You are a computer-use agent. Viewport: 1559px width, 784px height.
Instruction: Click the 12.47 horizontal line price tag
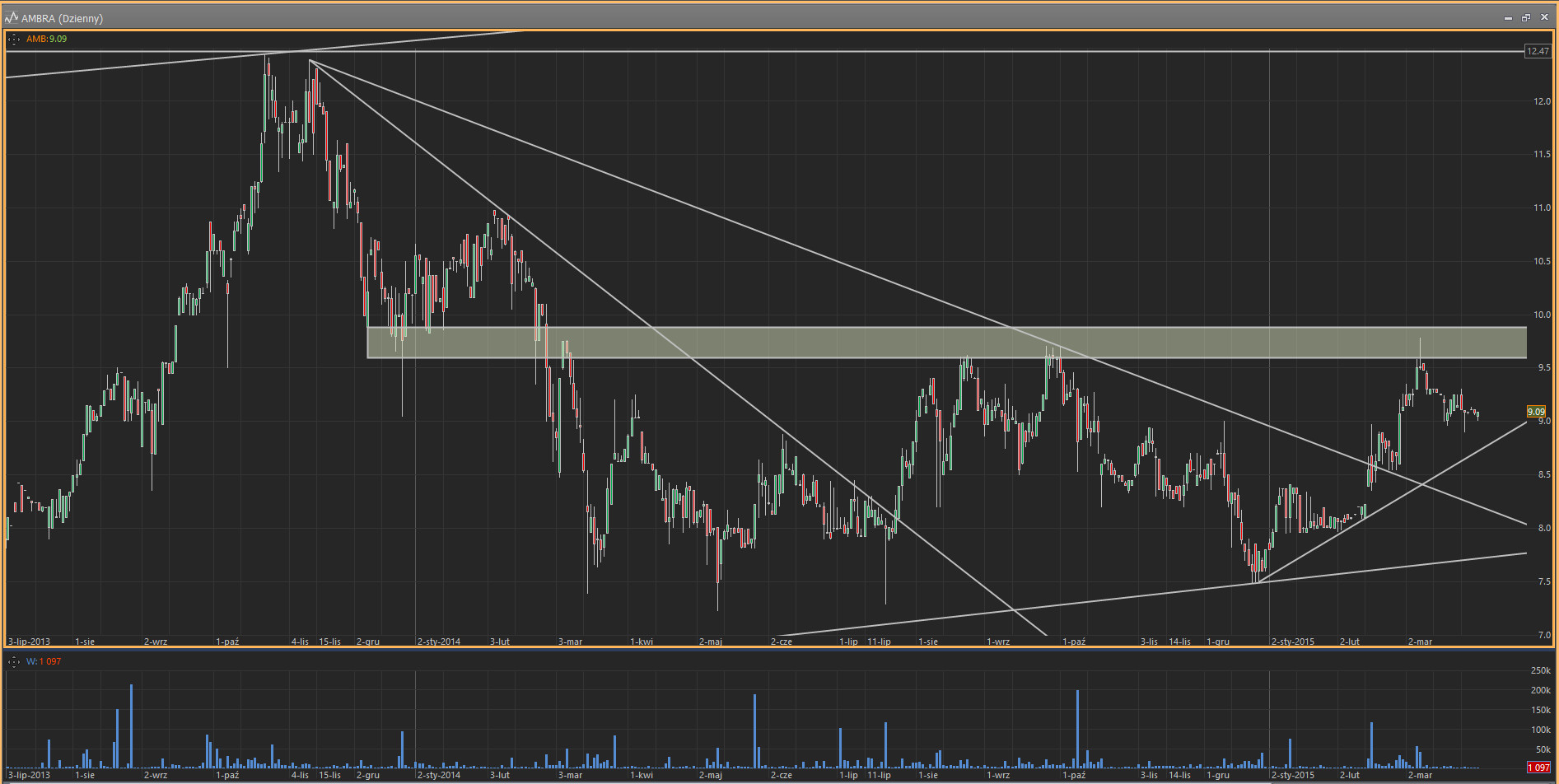(1538, 51)
